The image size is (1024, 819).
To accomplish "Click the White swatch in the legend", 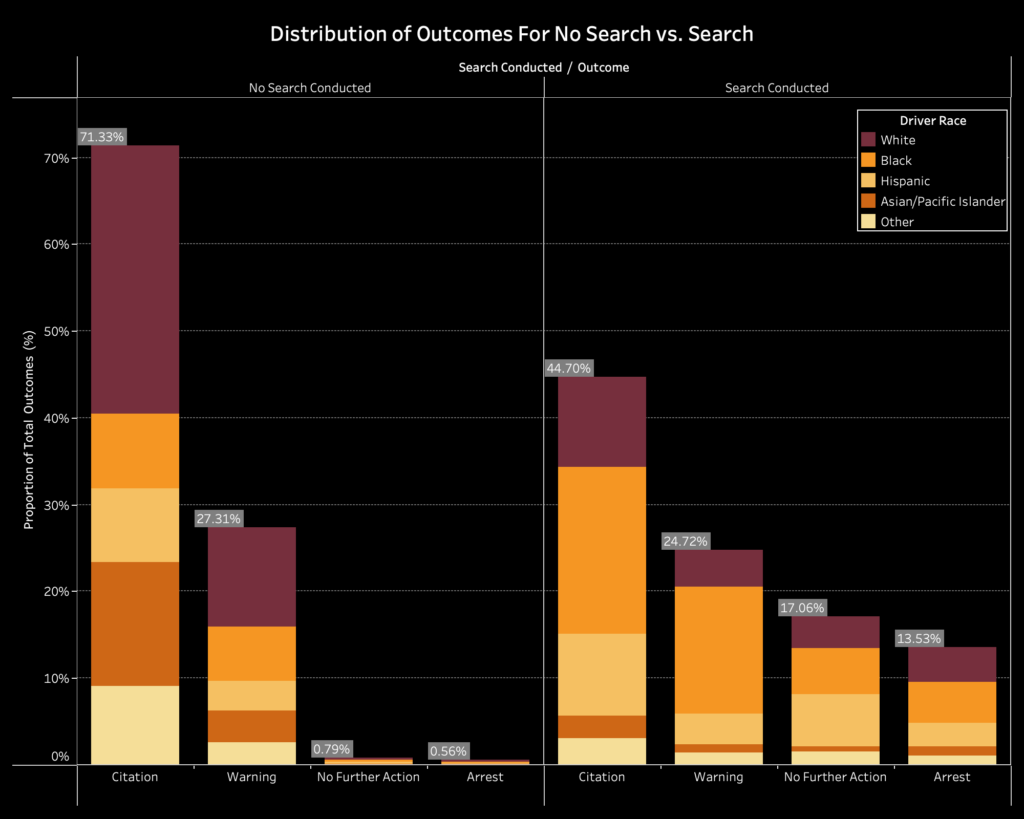I will (868, 140).
